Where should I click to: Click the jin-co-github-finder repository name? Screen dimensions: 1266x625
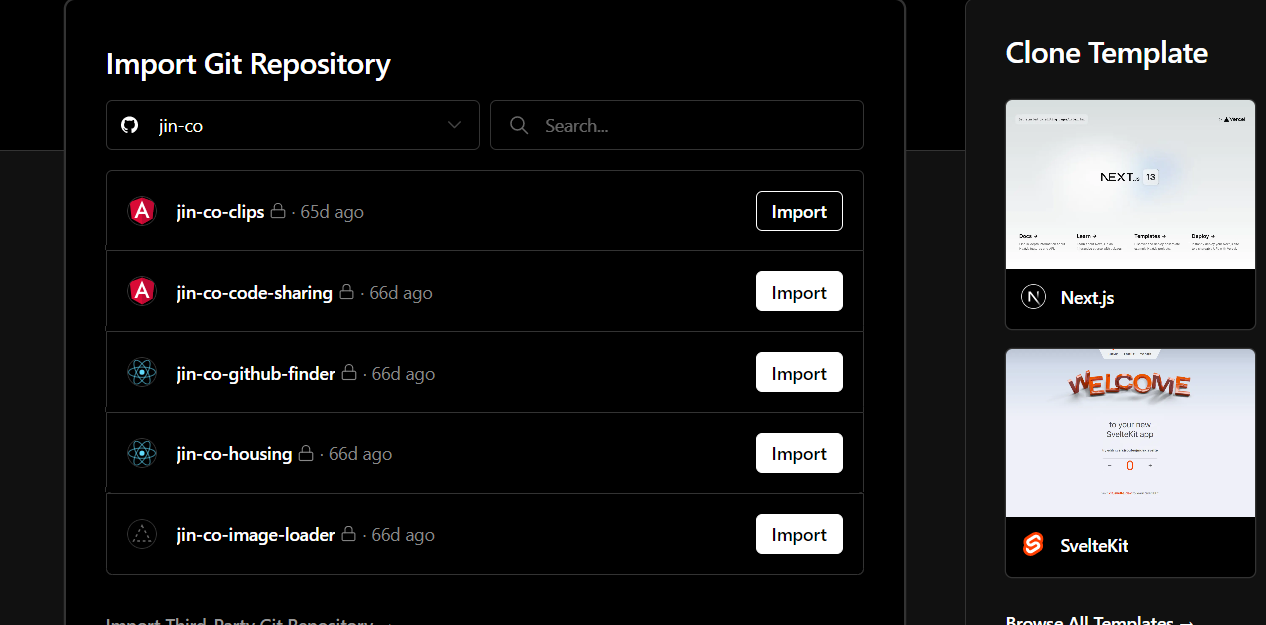click(256, 373)
